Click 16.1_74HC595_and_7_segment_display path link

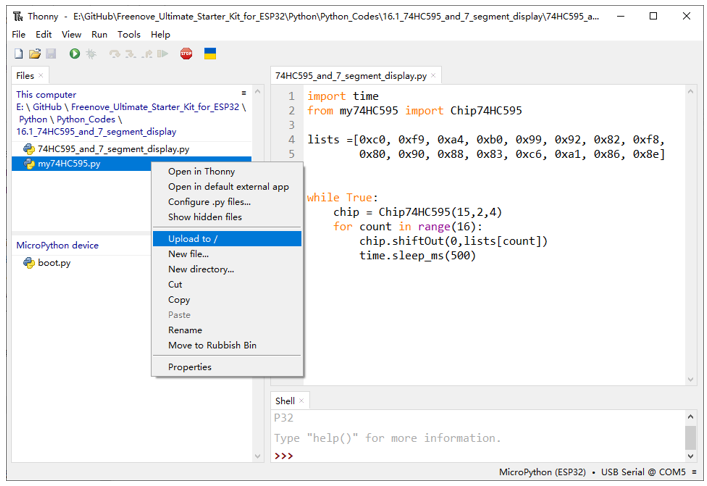click(96, 132)
